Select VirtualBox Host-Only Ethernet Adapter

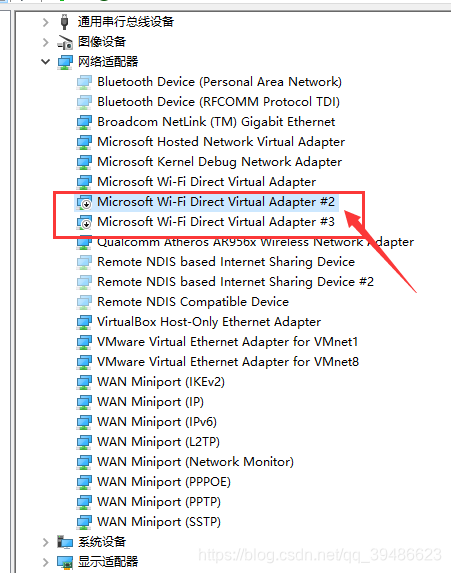coord(209,322)
